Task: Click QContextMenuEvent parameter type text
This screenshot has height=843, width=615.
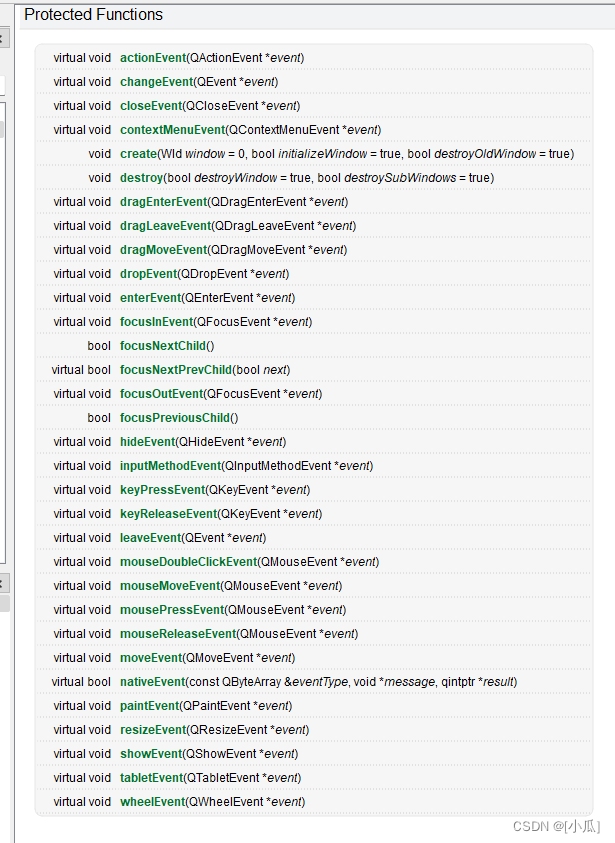Action: pyautogui.click(x=284, y=130)
